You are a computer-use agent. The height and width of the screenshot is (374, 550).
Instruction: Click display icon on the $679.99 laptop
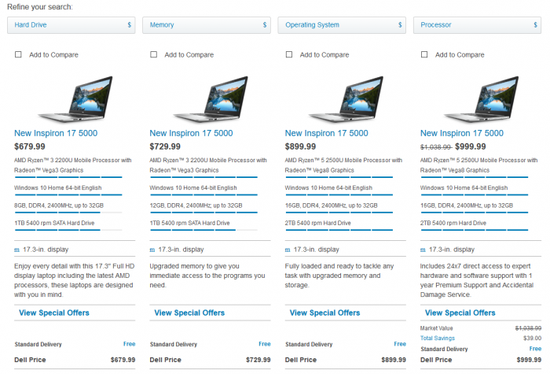pos(17,250)
